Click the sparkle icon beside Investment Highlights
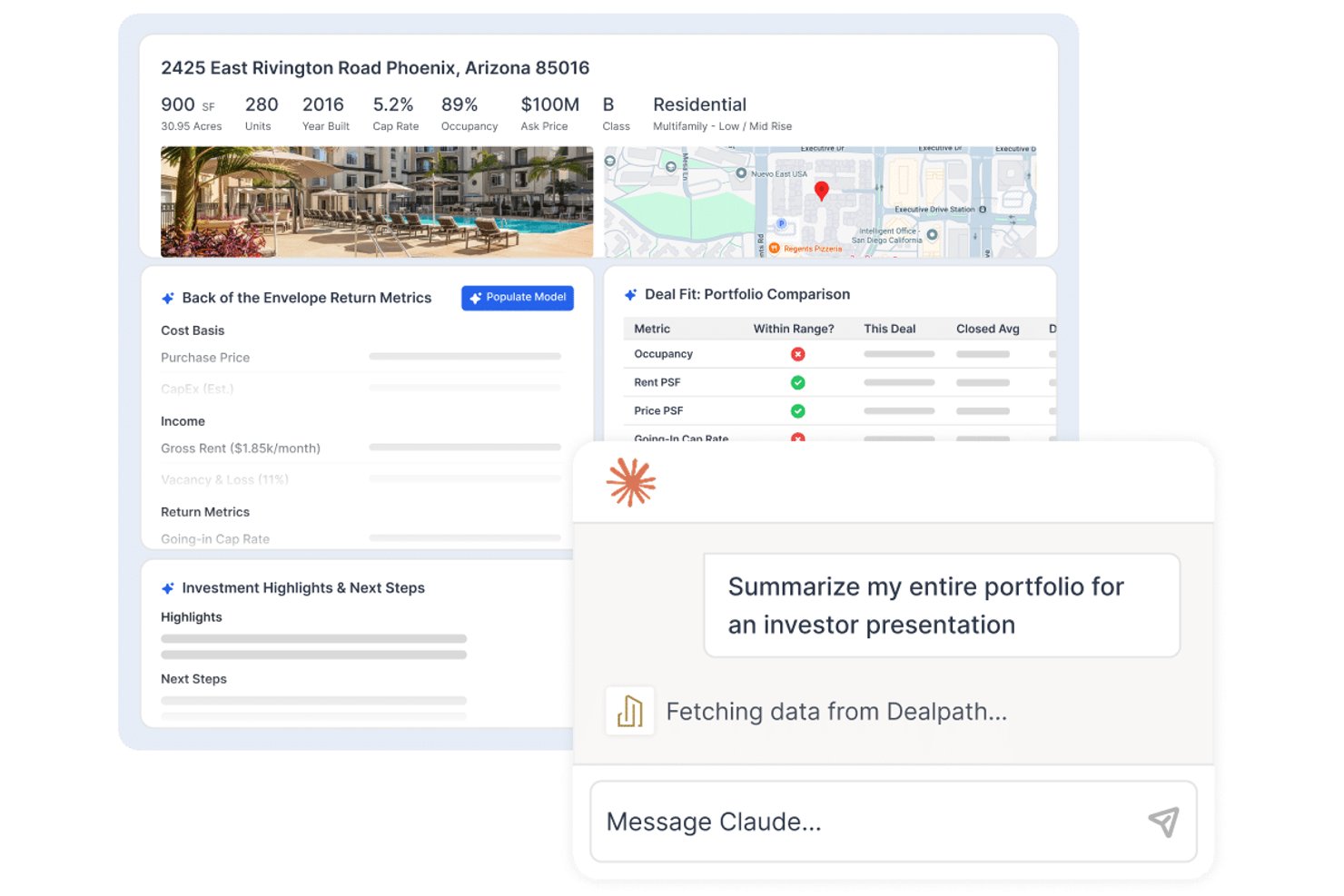 (168, 588)
